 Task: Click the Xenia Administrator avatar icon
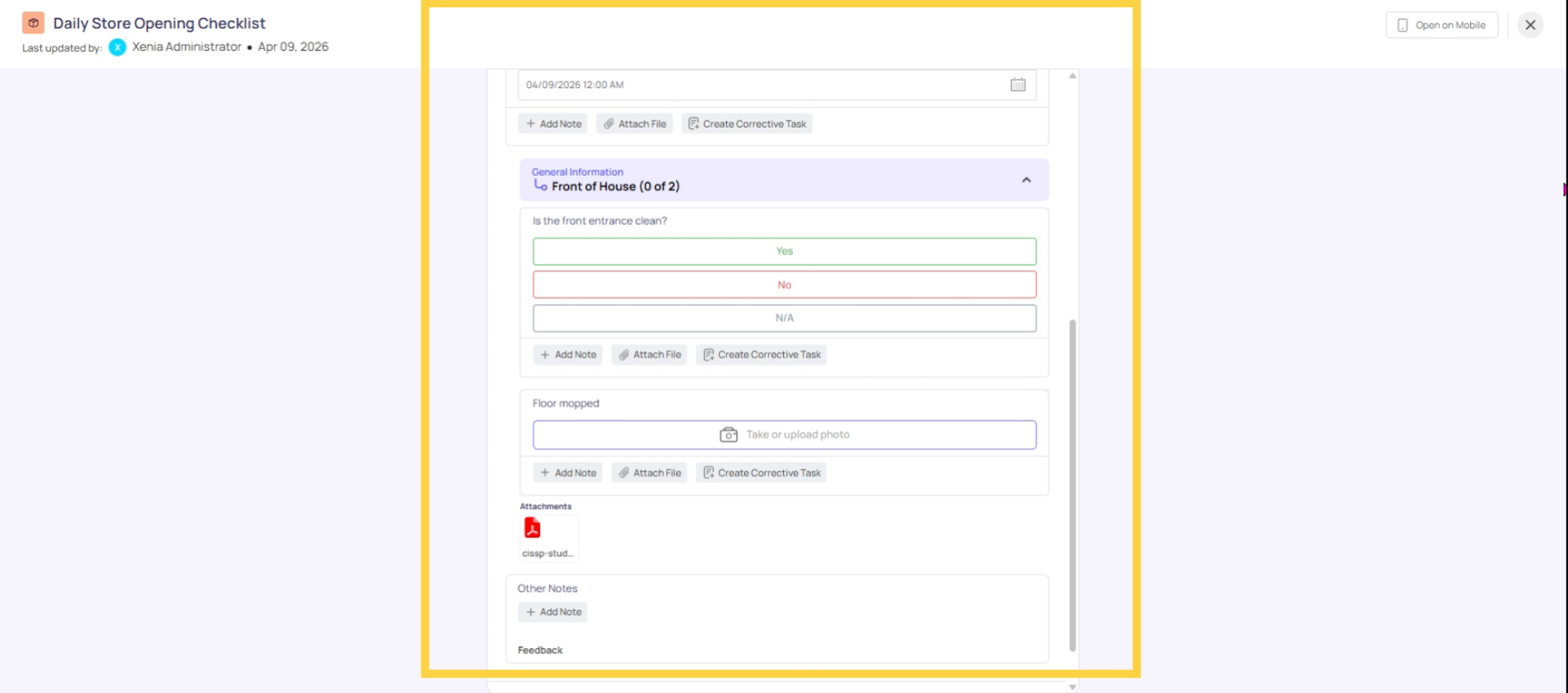(x=118, y=47)
